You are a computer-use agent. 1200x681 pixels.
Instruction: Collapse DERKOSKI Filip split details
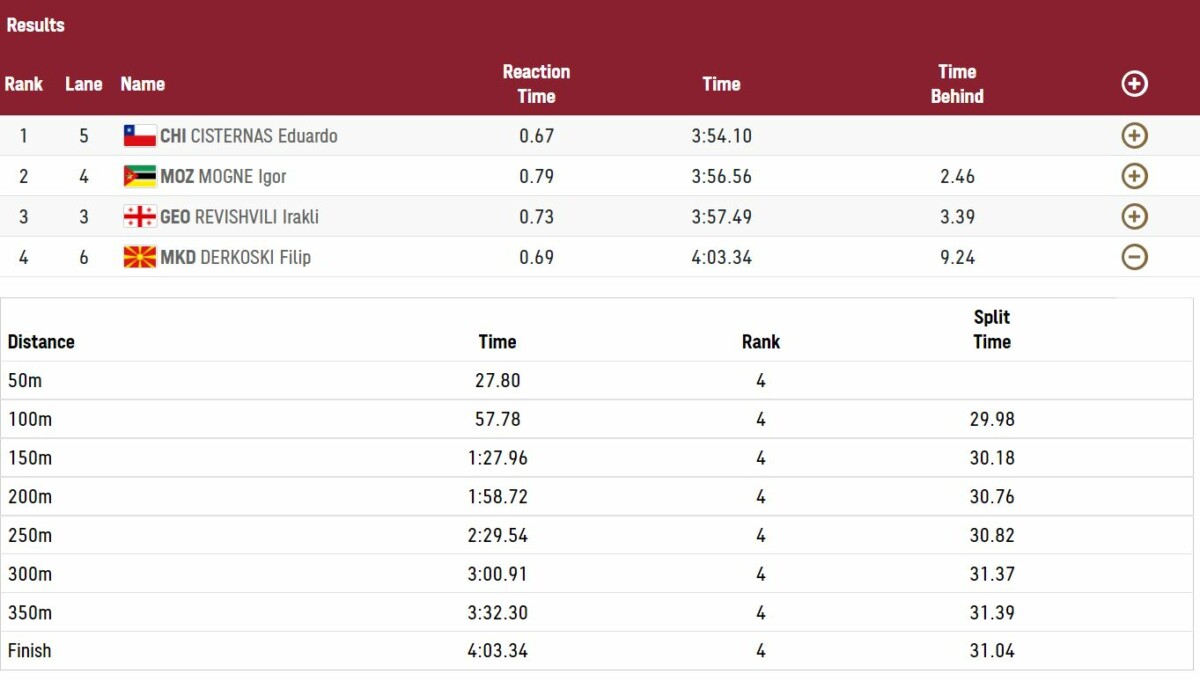(x=1134, y=257)
